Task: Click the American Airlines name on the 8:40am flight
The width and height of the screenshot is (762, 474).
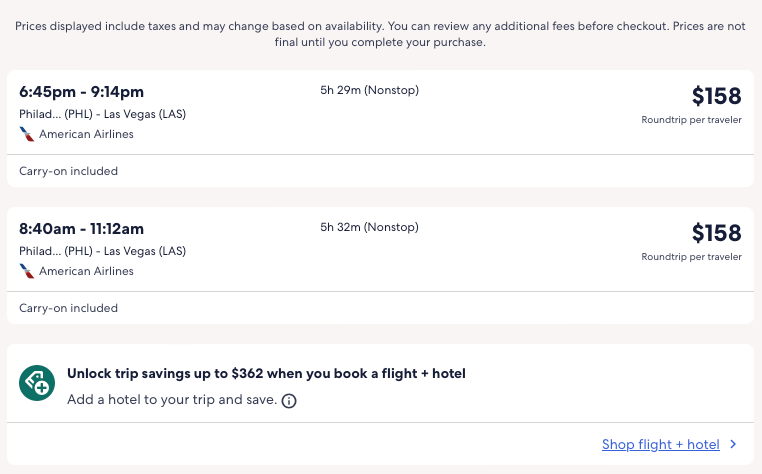Action: click(86, 271)
